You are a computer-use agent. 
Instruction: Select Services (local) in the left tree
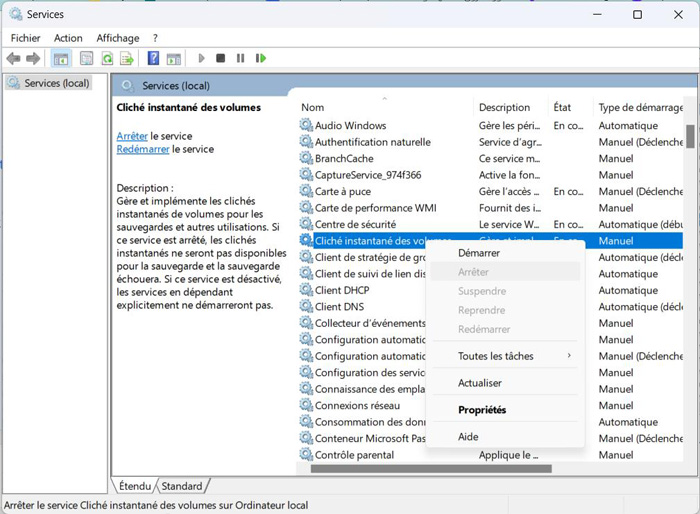click(56, 83)
